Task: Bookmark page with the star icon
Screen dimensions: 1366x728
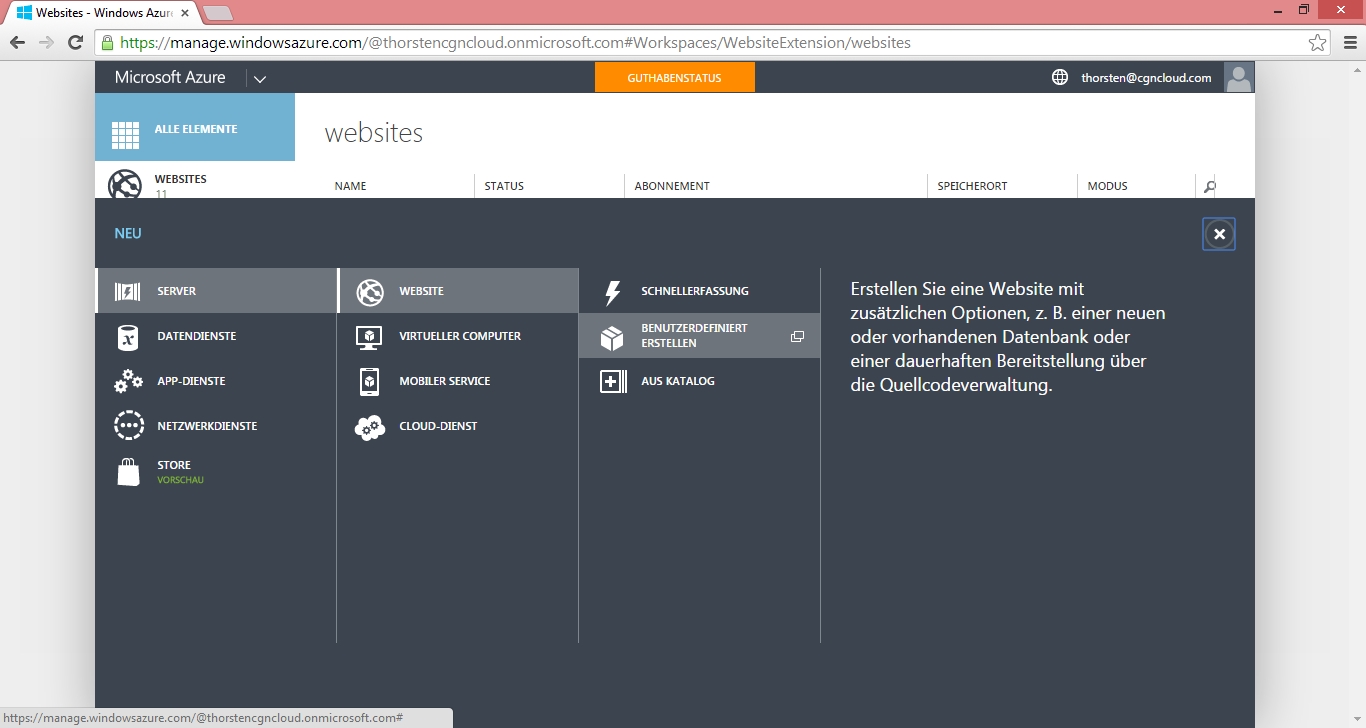Action: [1317, 43]
